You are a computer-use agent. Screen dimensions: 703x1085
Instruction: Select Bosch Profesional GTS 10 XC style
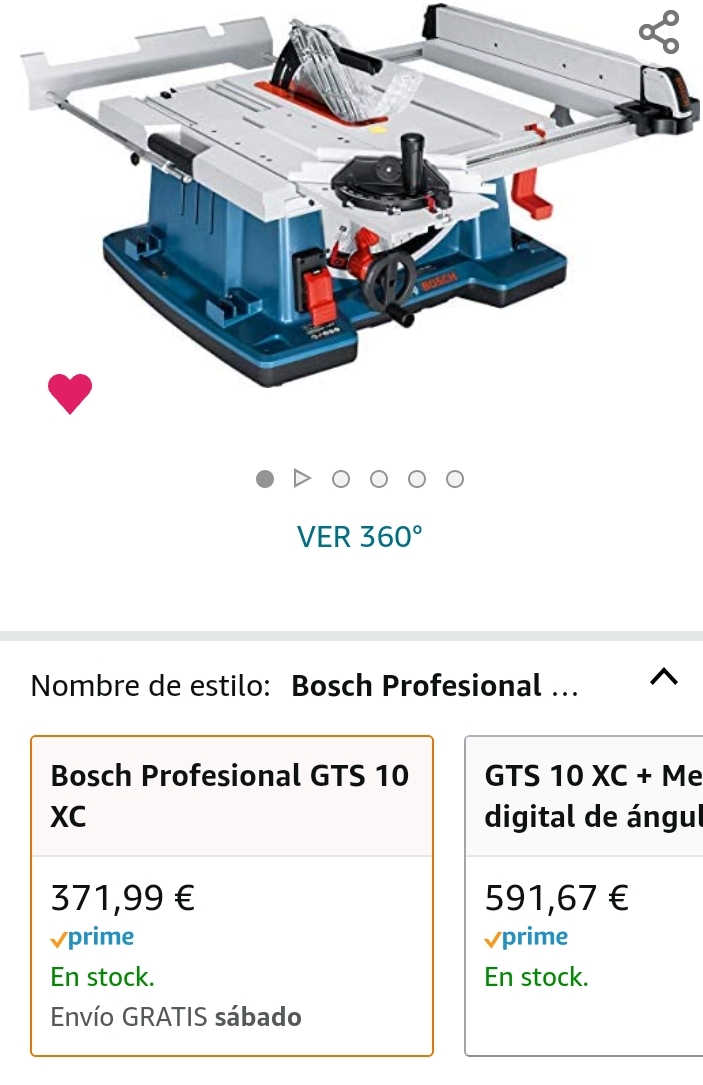pyautogui.click(x=232, y=895)
